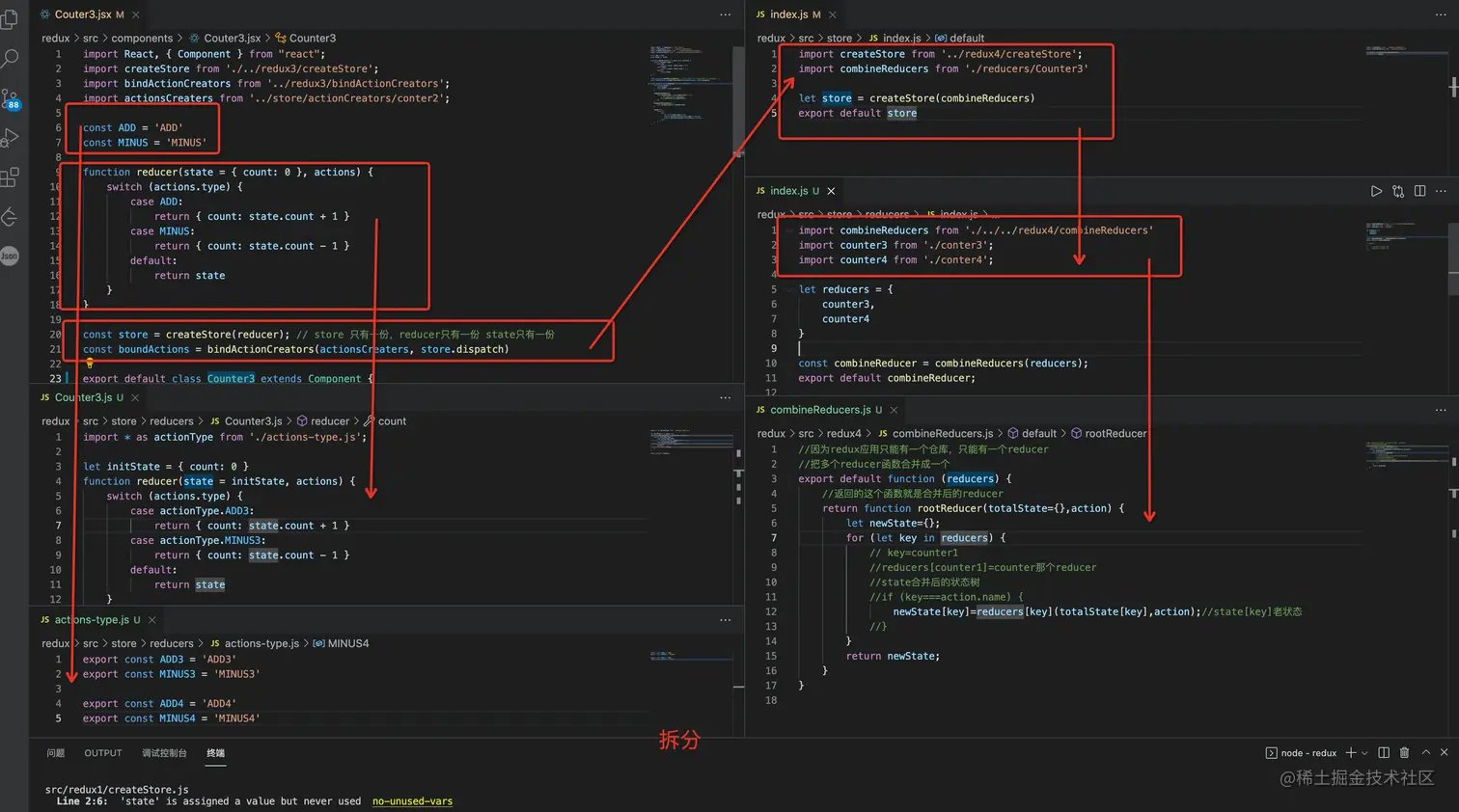Split the terminal panel

pyautogui.click(x=1384, y=752)
